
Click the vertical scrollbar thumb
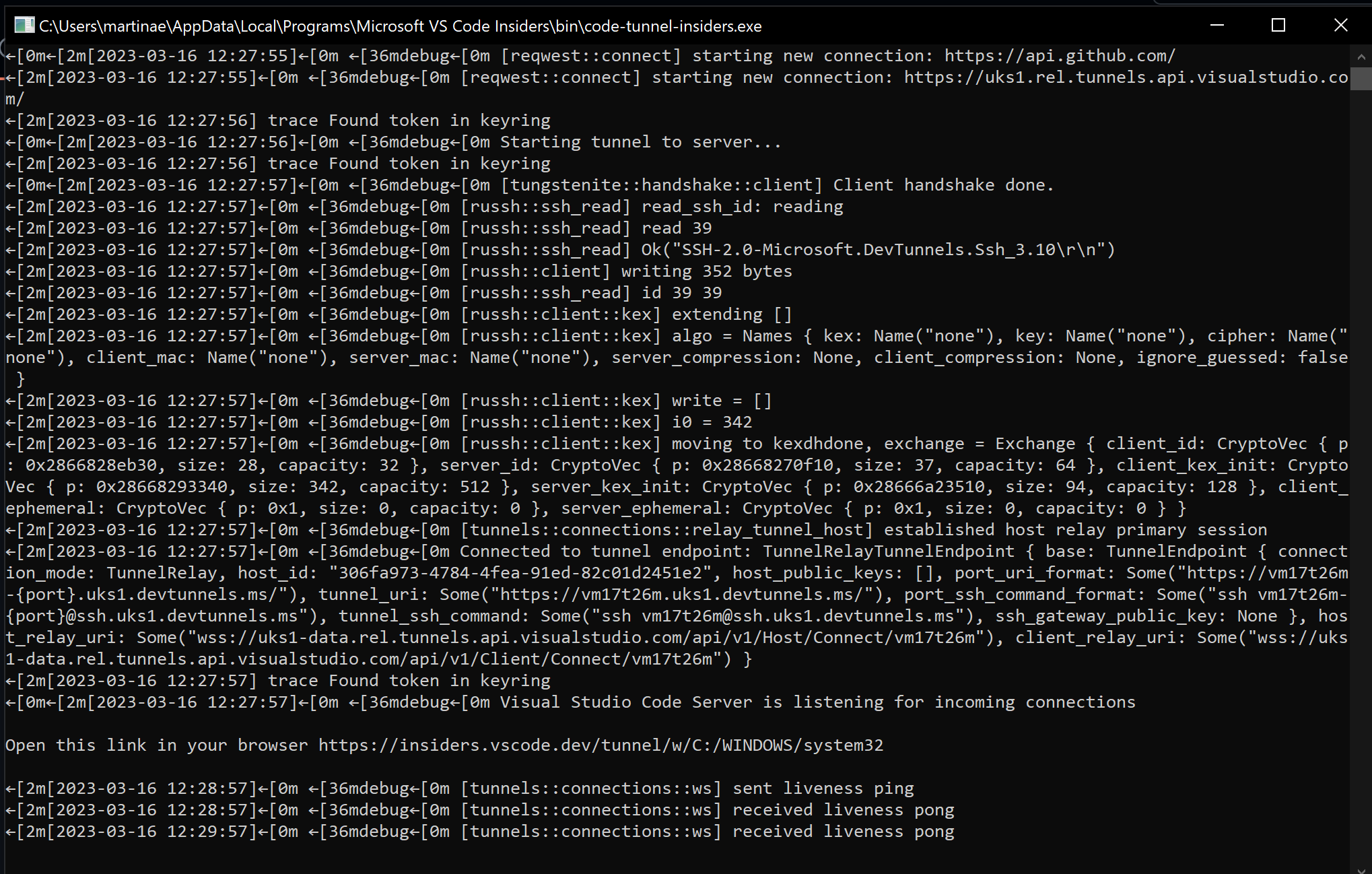pyautogui.click(x=1362, y=77)
